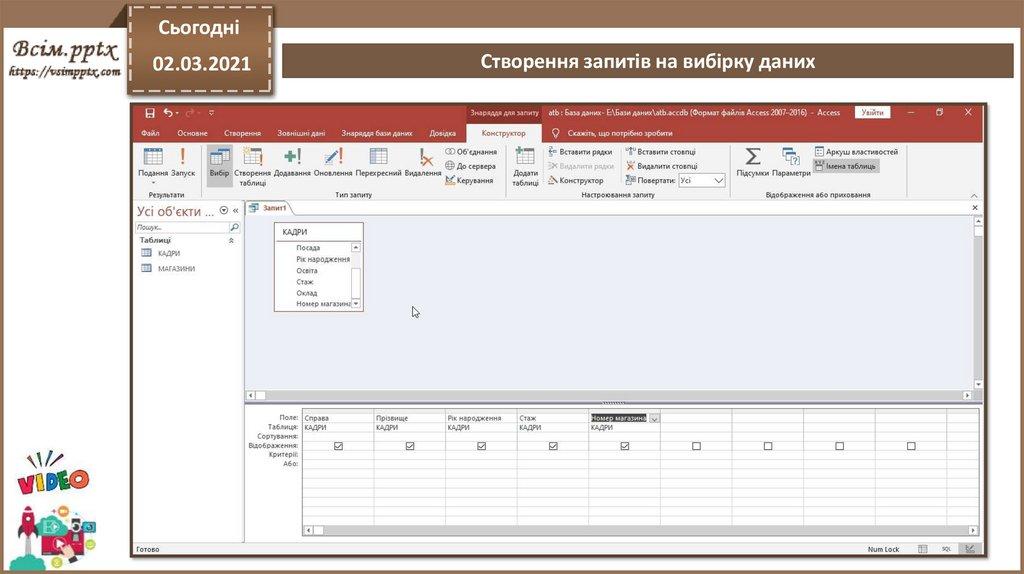Click the query grid horizontal scrollbar
The height and width of the screenshot is (574, 1024).
click(x=640, y=530)
